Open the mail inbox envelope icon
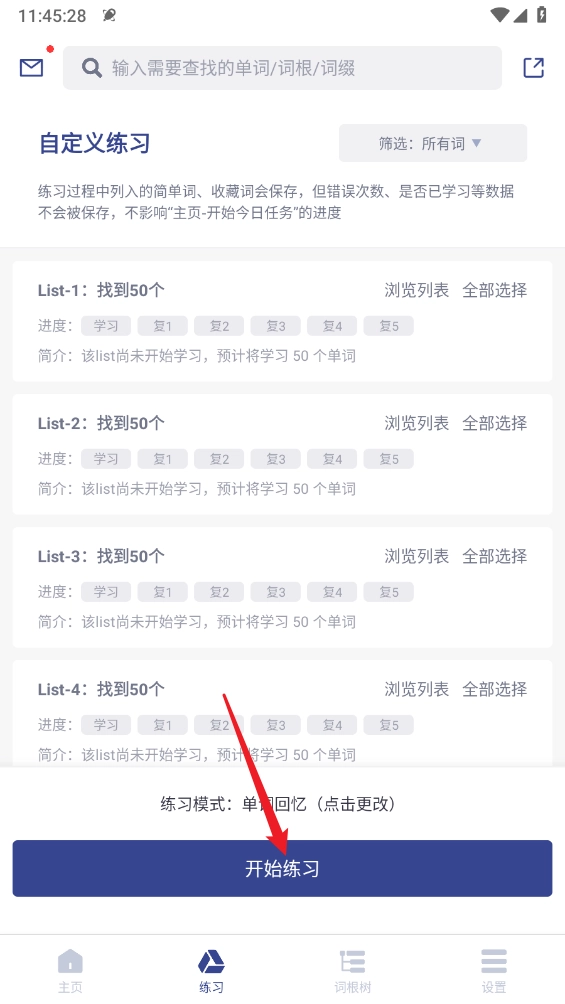Viewport: 565px width, 1004px height. point(31,67)
